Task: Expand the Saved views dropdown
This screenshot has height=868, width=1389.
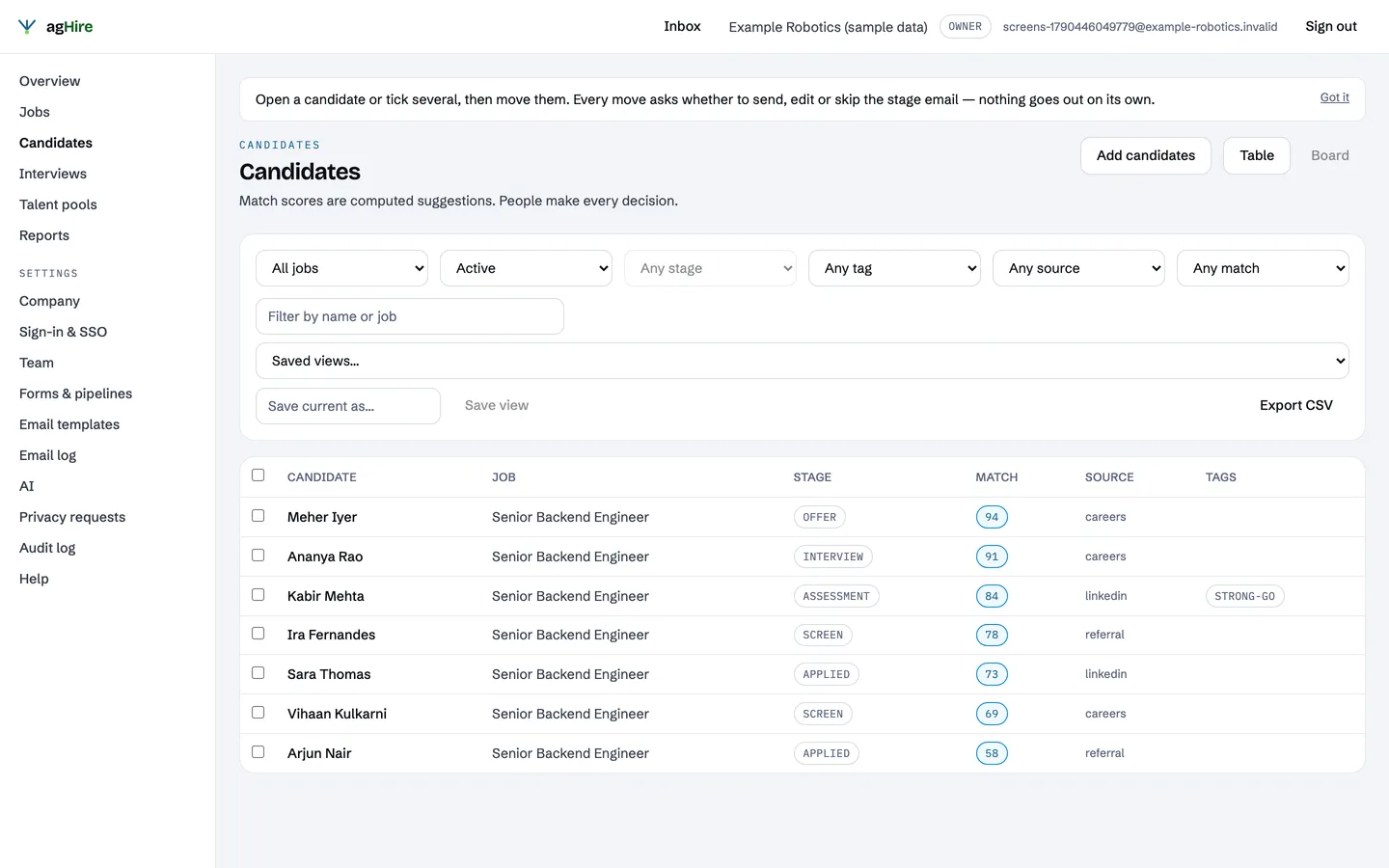Action: pyautogui.click(x=803, y=361)
